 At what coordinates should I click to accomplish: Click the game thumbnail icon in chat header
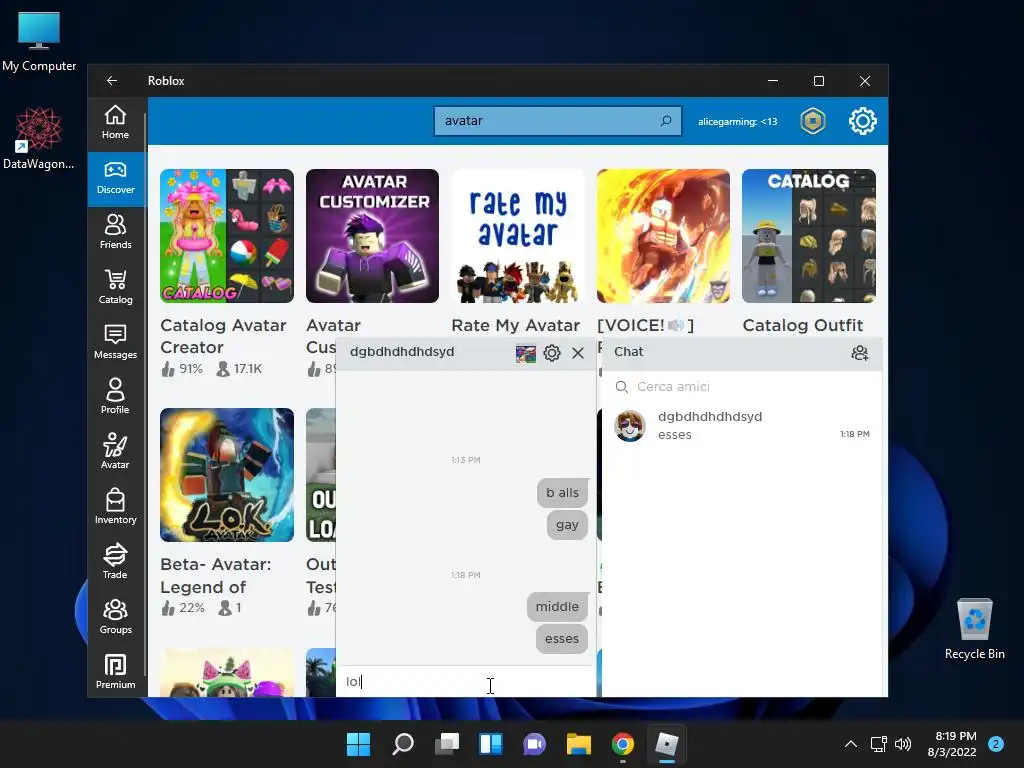pos(526,353)
